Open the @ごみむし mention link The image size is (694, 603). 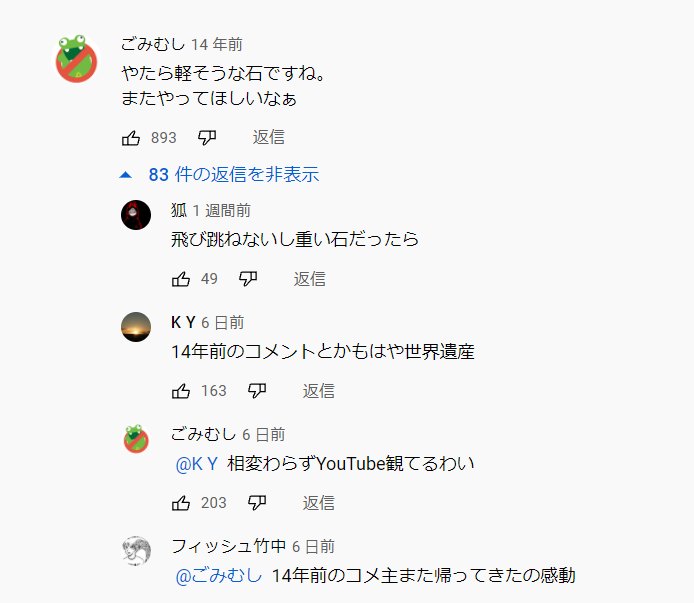[219, 576]
